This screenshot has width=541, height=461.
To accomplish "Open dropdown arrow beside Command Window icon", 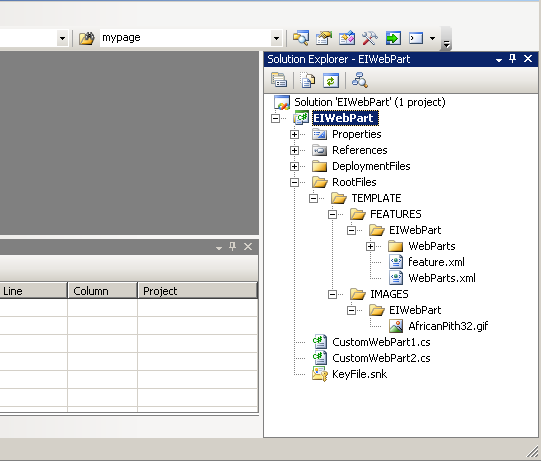I will [x=432, y=38].
